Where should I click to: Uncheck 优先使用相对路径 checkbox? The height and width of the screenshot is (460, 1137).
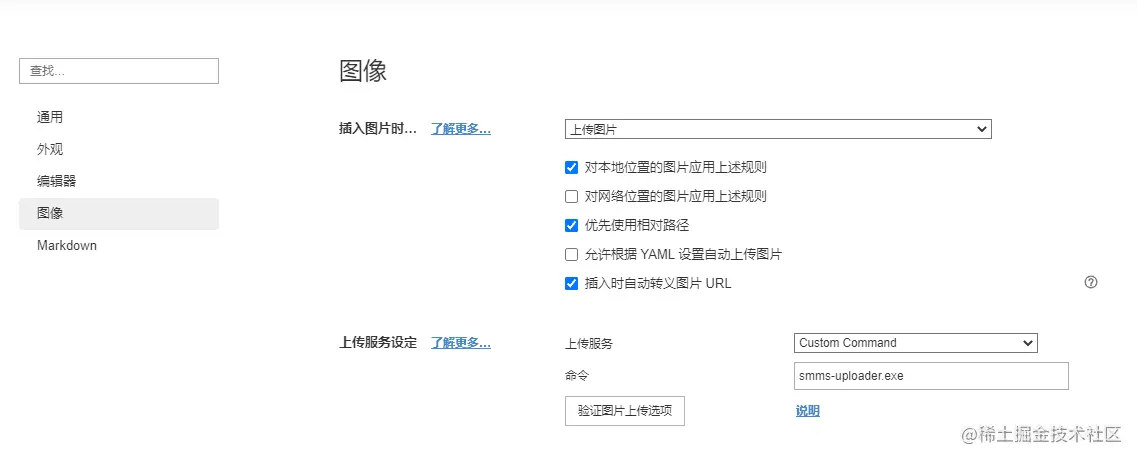pyautogui.click(x=571, y=226)
